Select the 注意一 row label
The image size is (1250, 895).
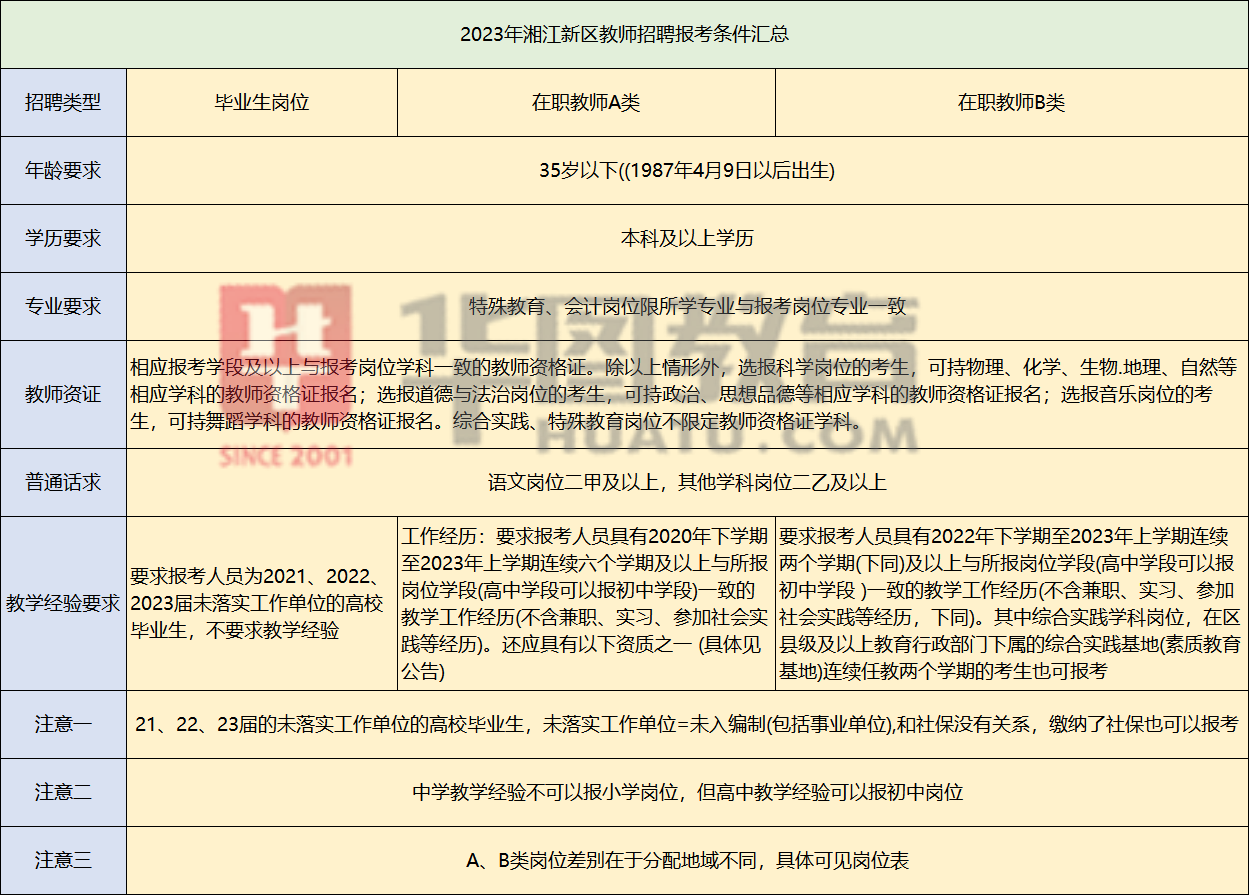(63, 724)
